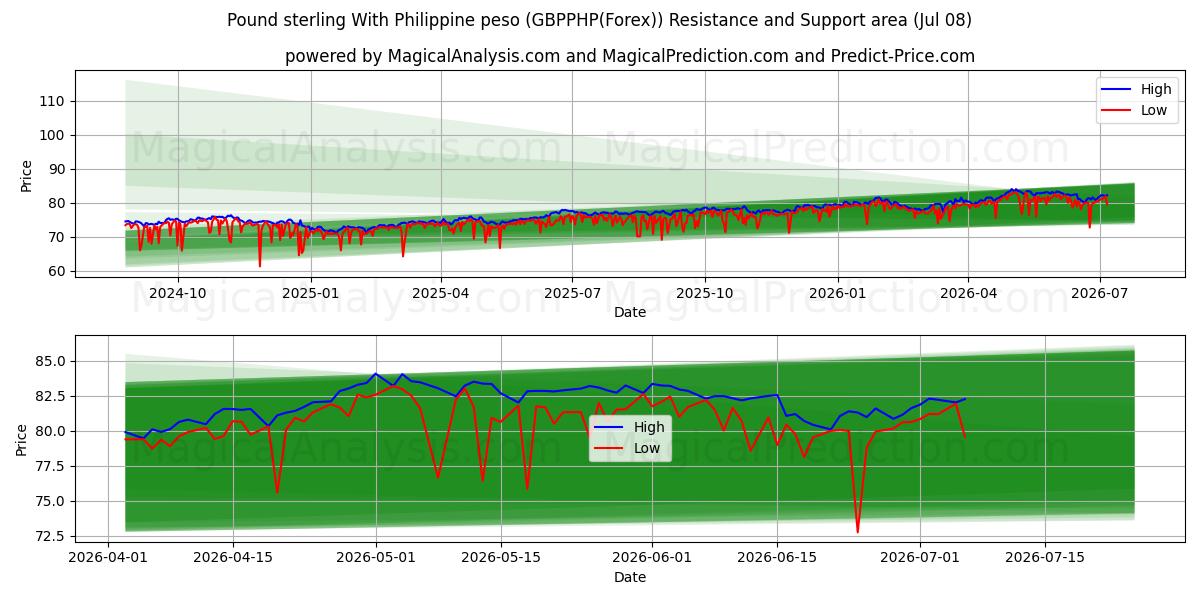Click the '2026-05-15' date tick

[502, 558]
